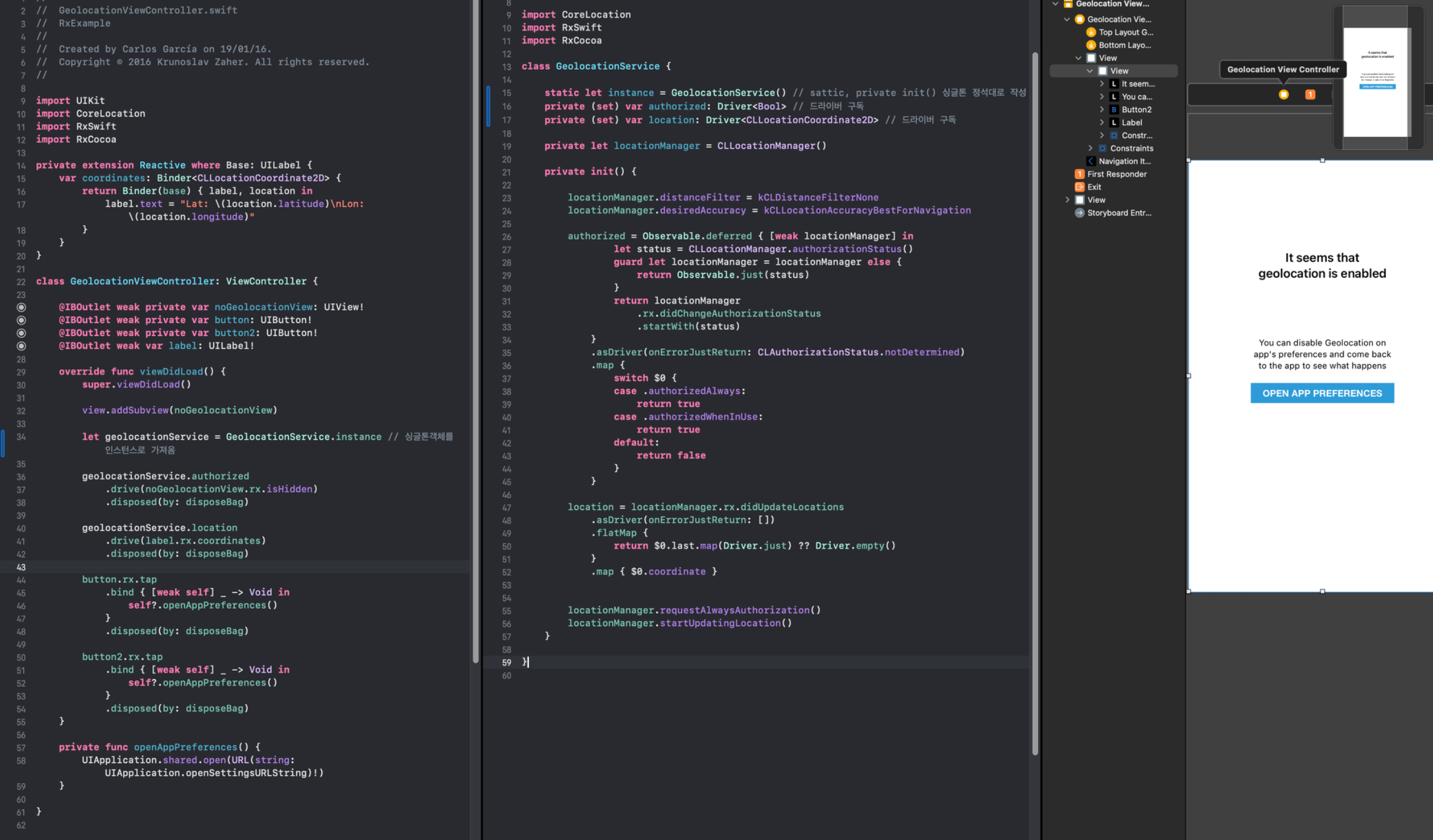Click button2 IBOutlet connection circle in gutter

21,333
